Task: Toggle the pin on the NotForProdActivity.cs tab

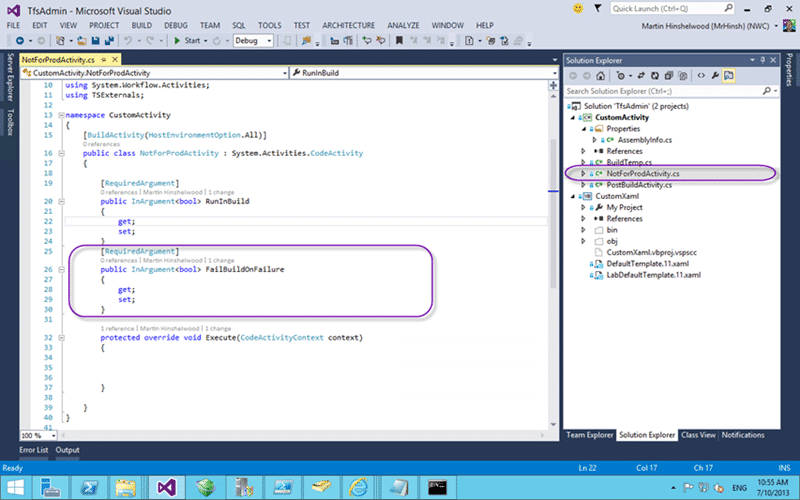Action: point(104,60)
